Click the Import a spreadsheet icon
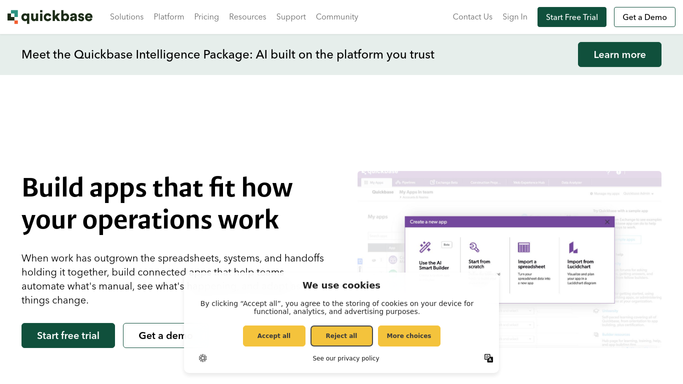The height and width of the screenshot is (384, 683). [x=524, y=247]
